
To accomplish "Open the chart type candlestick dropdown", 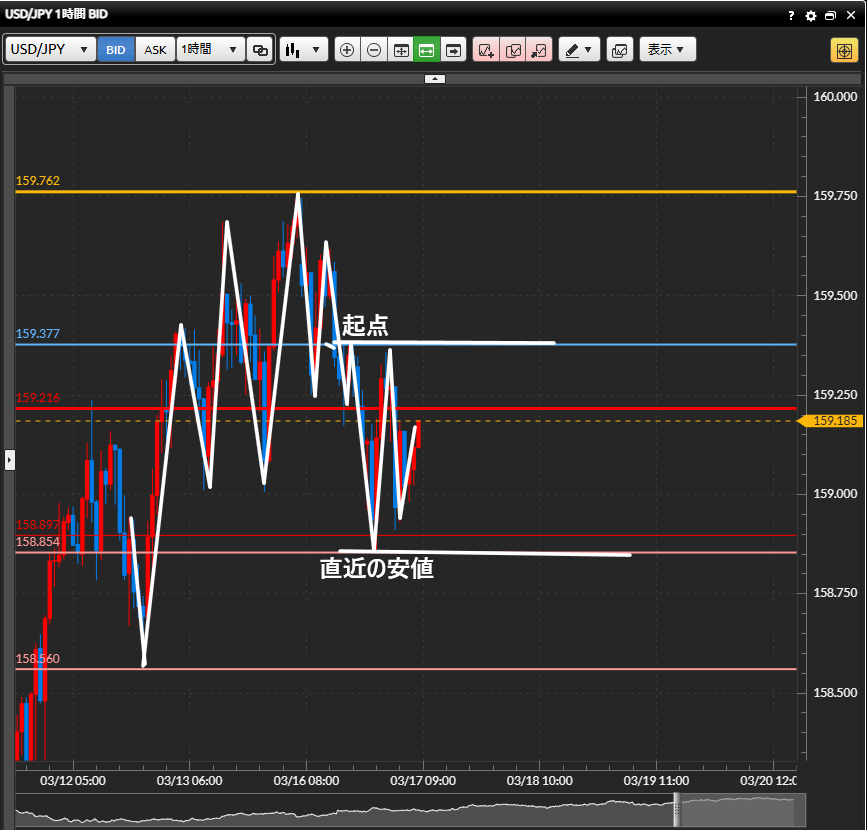I will pyautogui.click(x=304, y=50).
